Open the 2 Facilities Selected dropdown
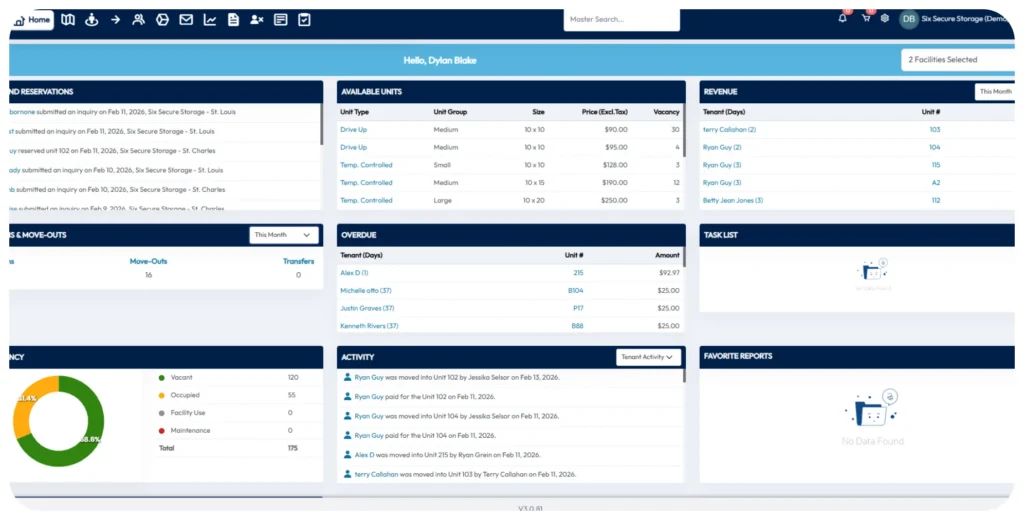This screenshot has width=1024, height=520. (x=957, y=59)
